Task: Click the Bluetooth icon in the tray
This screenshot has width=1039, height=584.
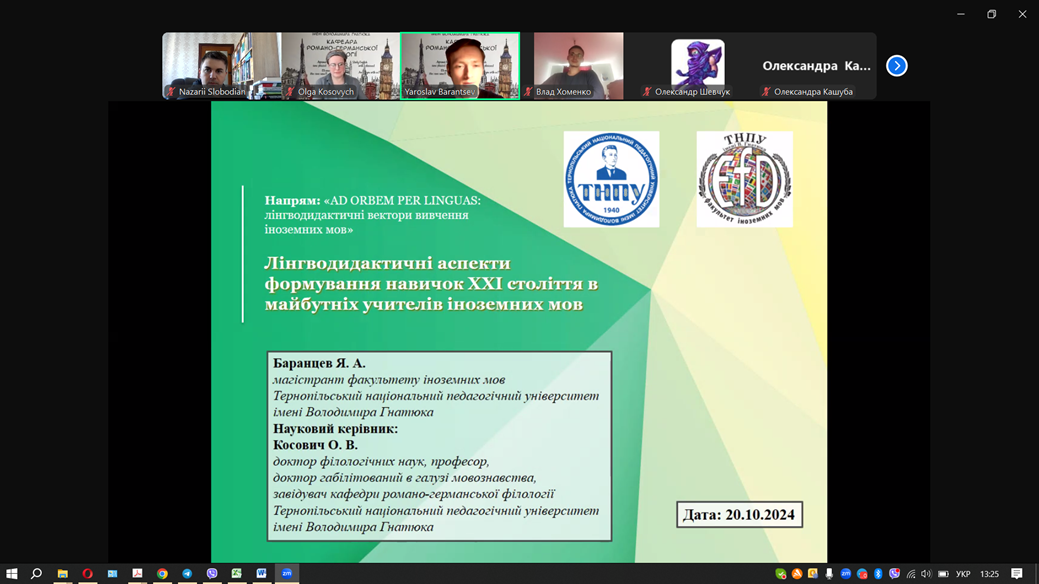Action: (x=878, y=573)
